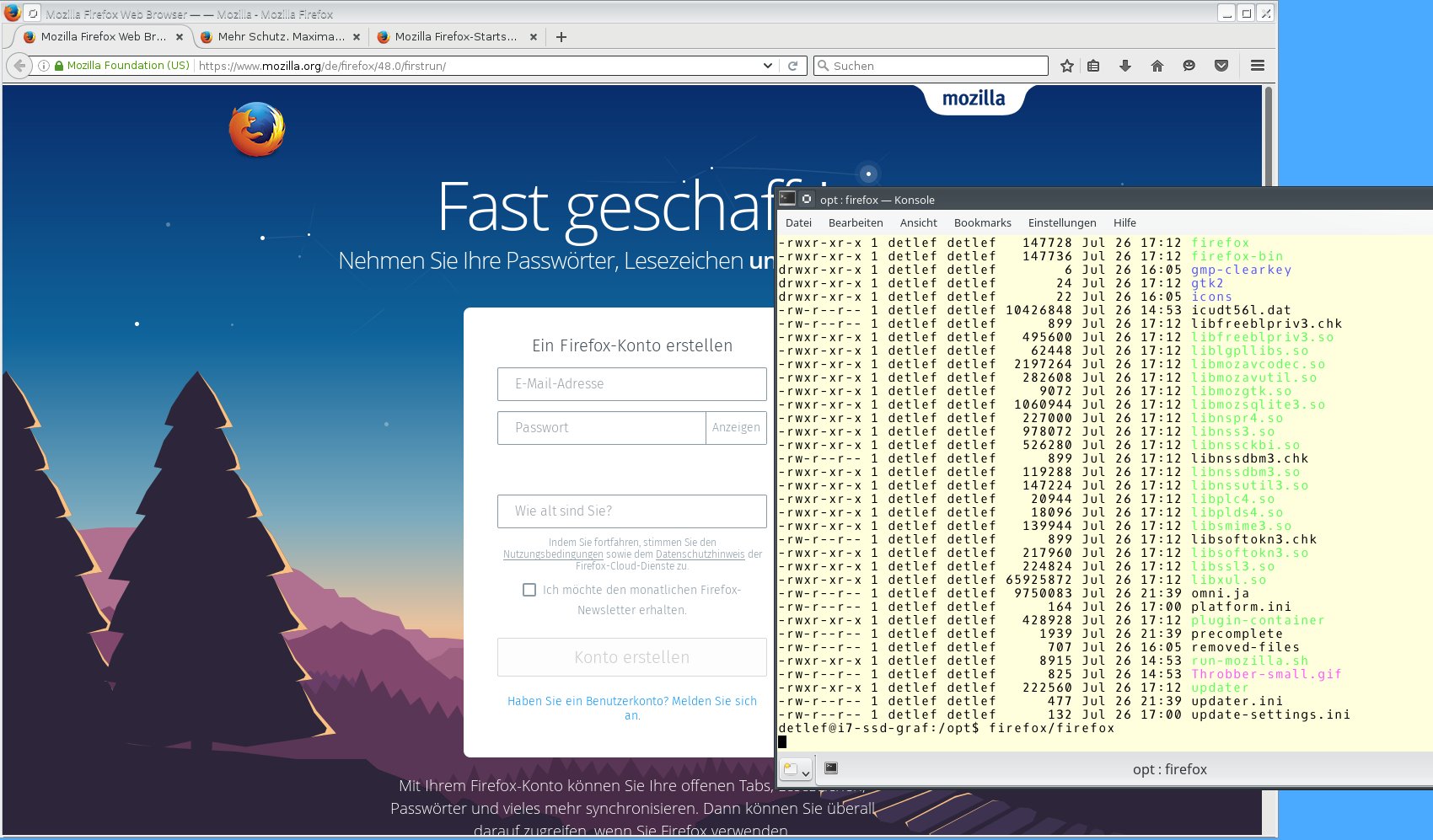1433x840 pixels.
Task: Click the Konto erstellen button
Action: click(631, 657)
